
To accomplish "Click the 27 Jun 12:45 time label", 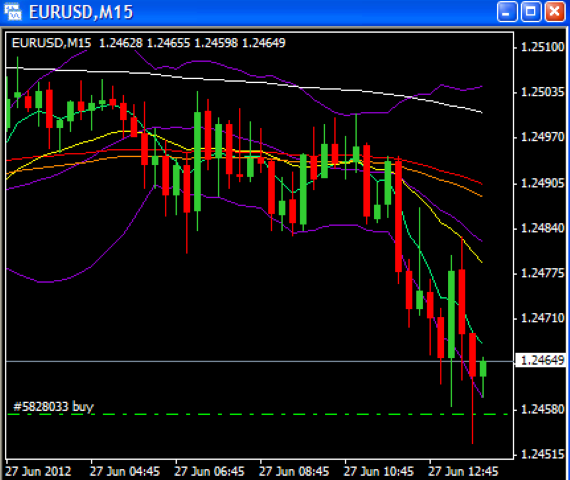I will [463, 471].
